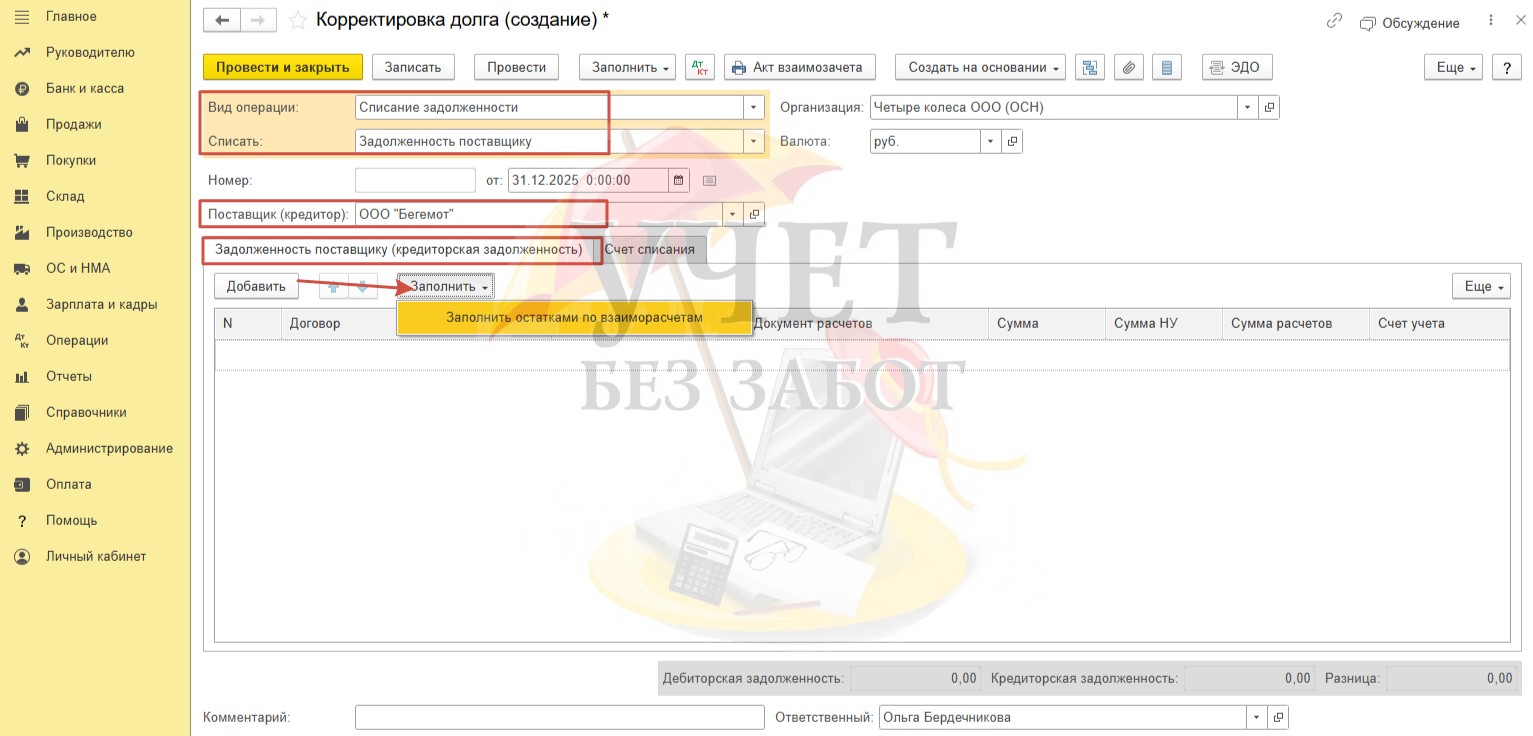Click the Провести и закрыть button
The height and width of the screenshot is (736, 1533).
(283, 67)
